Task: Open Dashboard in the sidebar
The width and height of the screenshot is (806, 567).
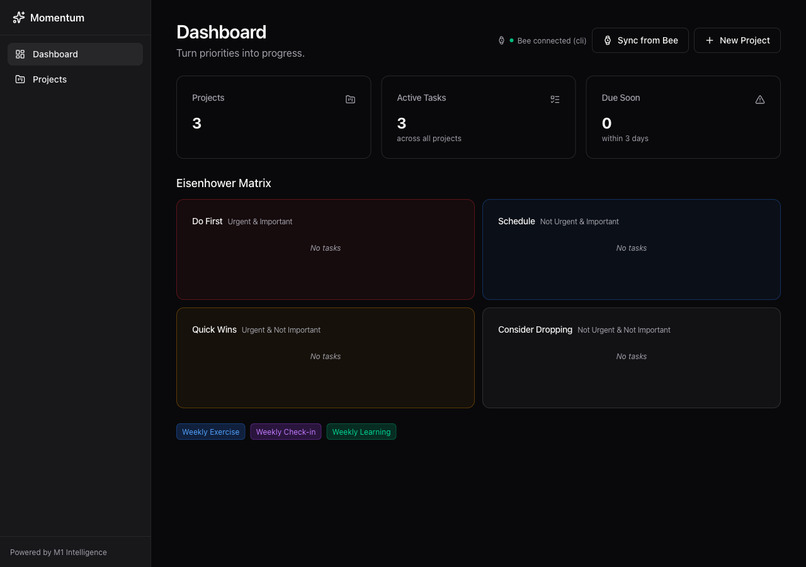Action: tap(75, 54)
